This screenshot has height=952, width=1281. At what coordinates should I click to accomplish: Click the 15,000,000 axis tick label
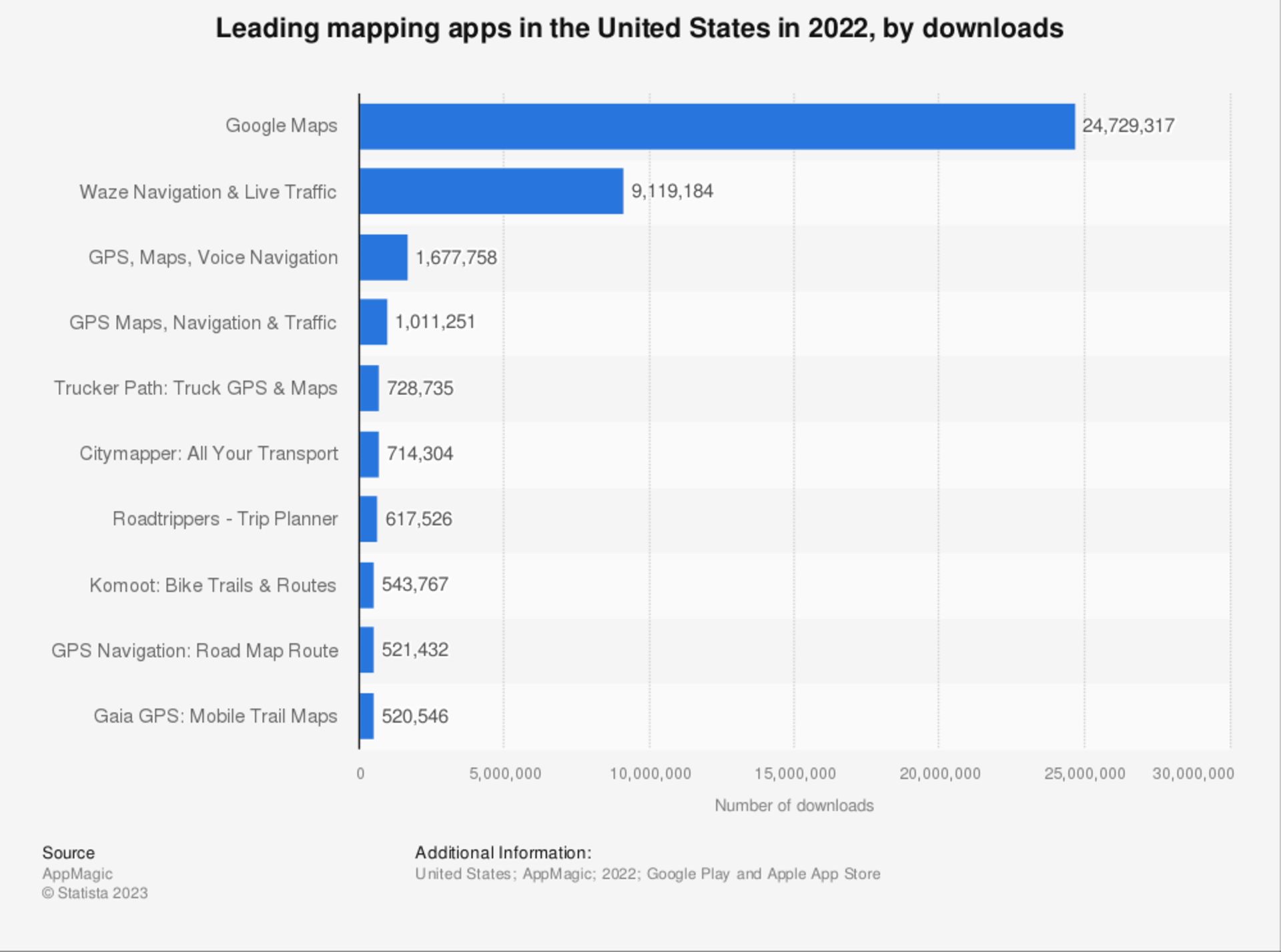tap(795, 774)
